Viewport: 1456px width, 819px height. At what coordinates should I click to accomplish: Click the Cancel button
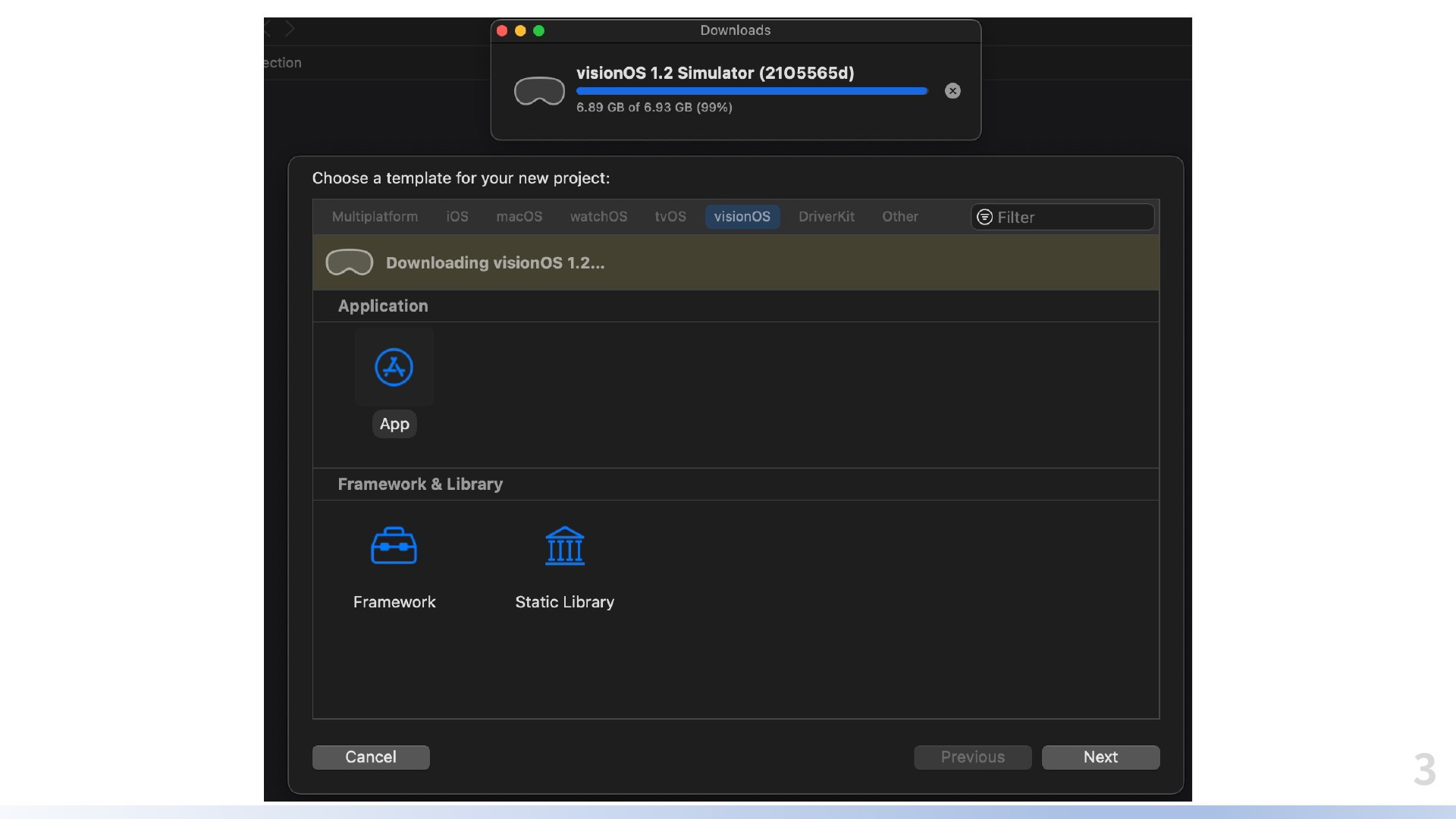tap(371, 757)
